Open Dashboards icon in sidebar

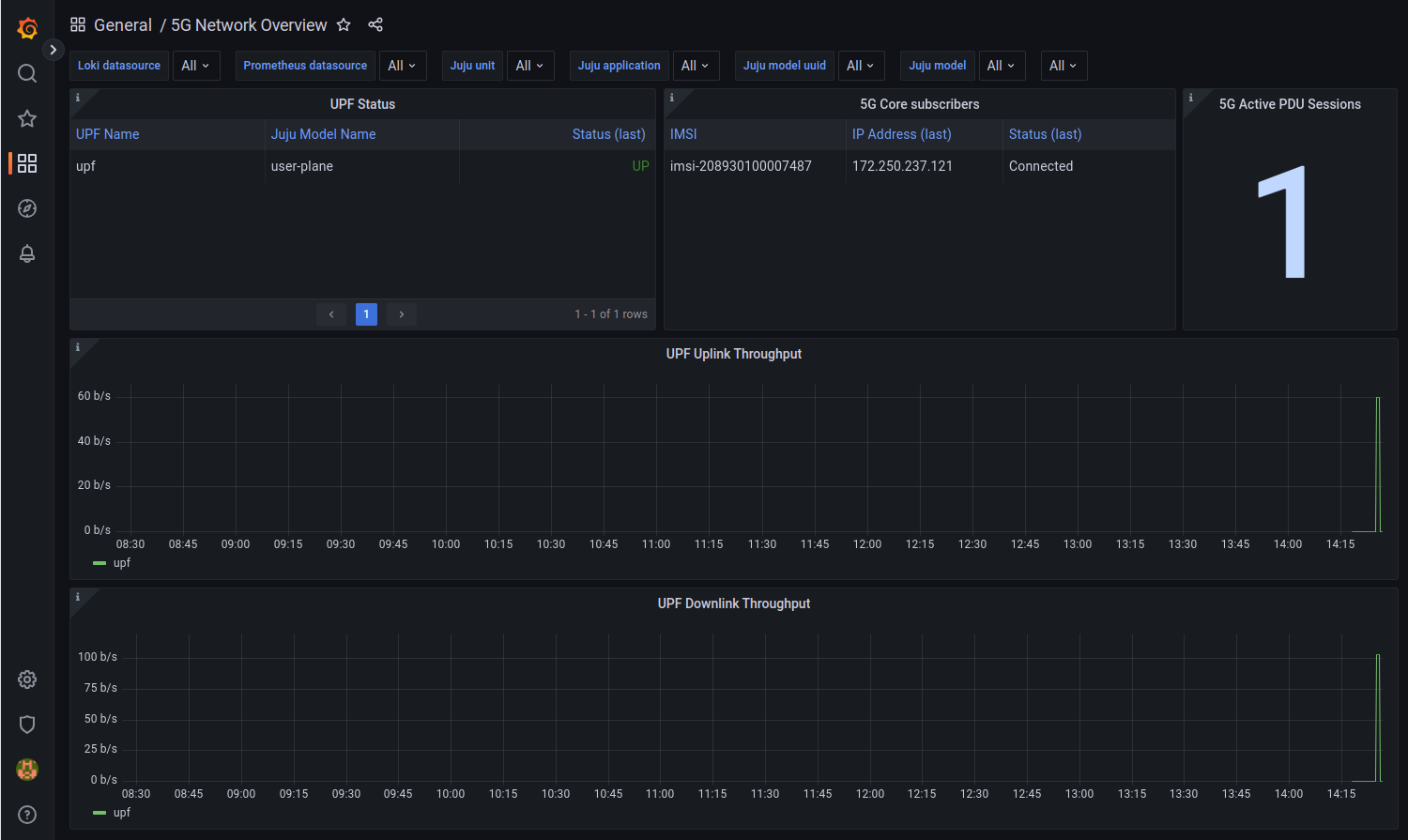pyautogui.click(x=27, y=163)
